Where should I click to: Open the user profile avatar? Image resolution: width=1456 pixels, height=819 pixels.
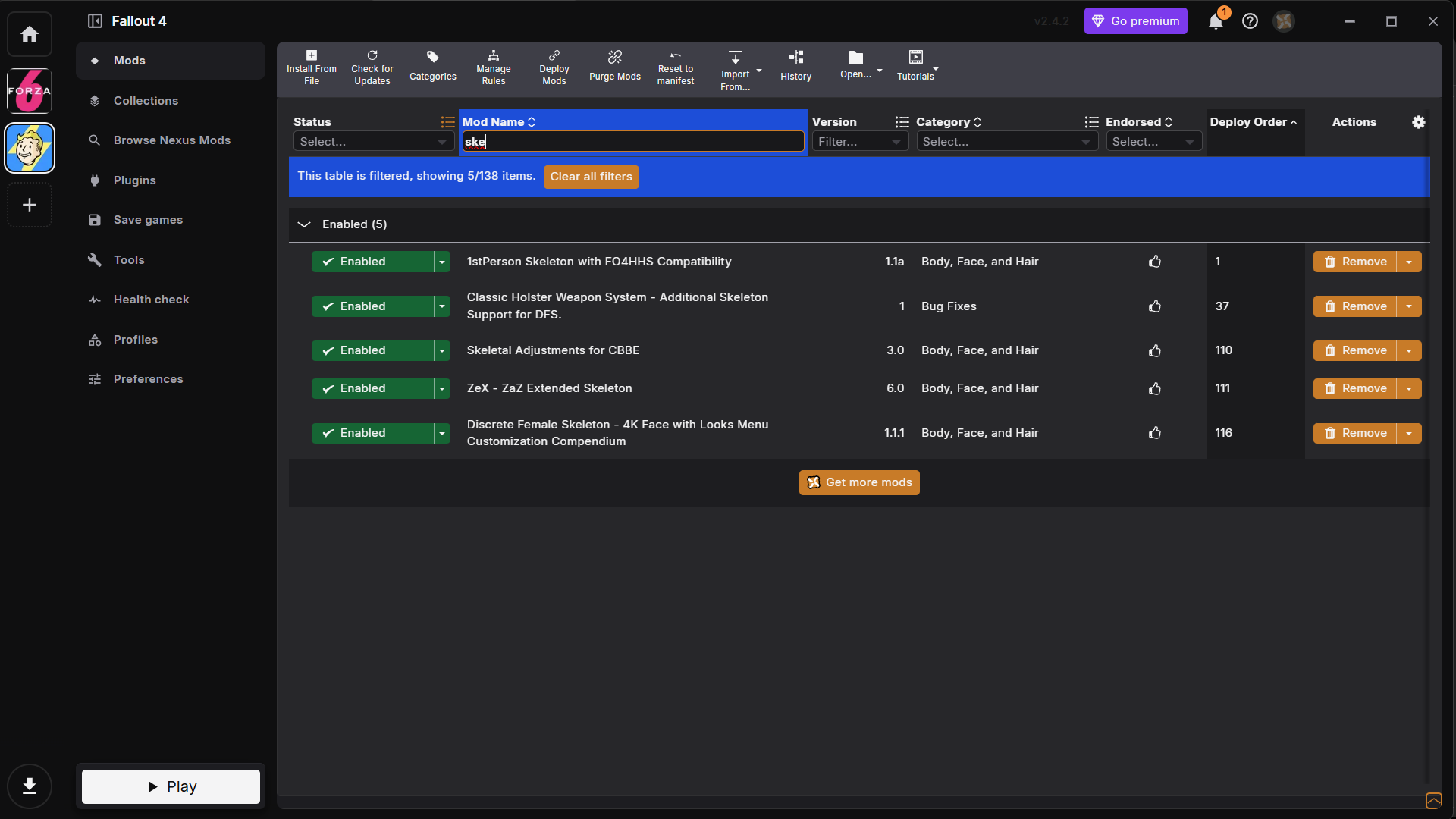click(1284, 21)
